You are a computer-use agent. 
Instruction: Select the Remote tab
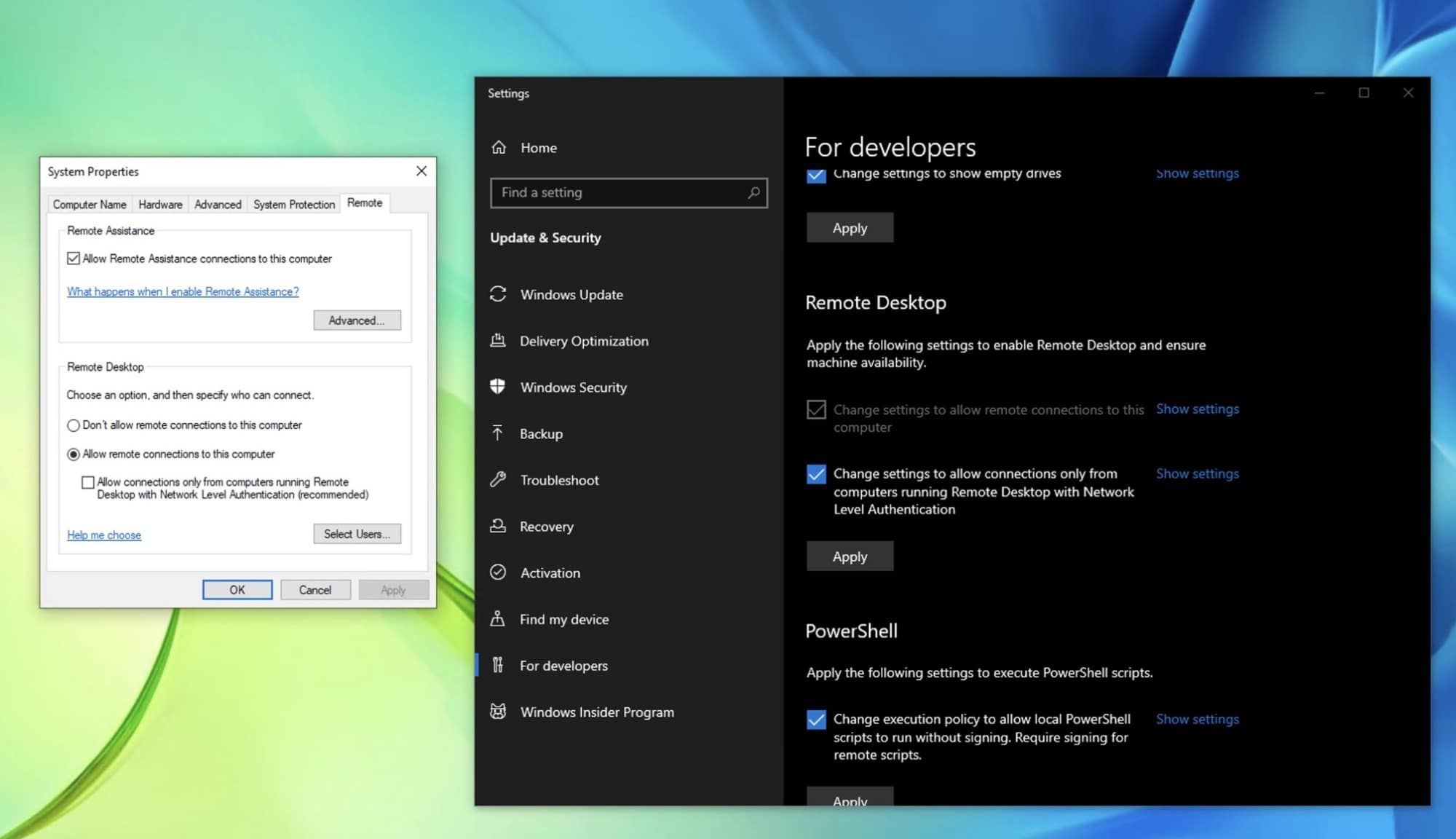(x=365, y=203)
